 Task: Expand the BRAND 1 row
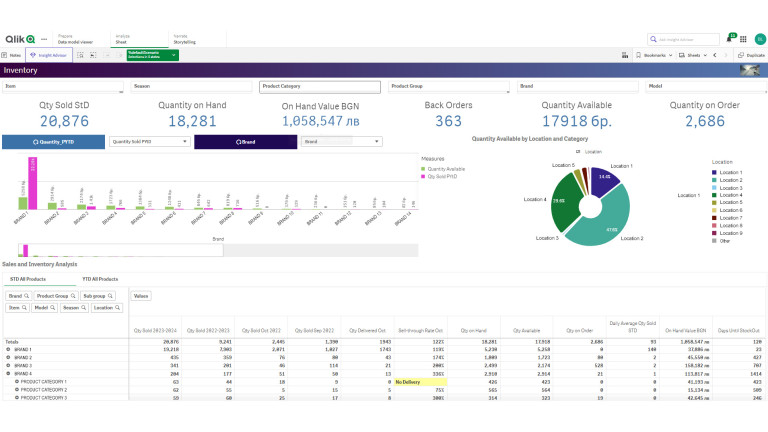(8, 349)
